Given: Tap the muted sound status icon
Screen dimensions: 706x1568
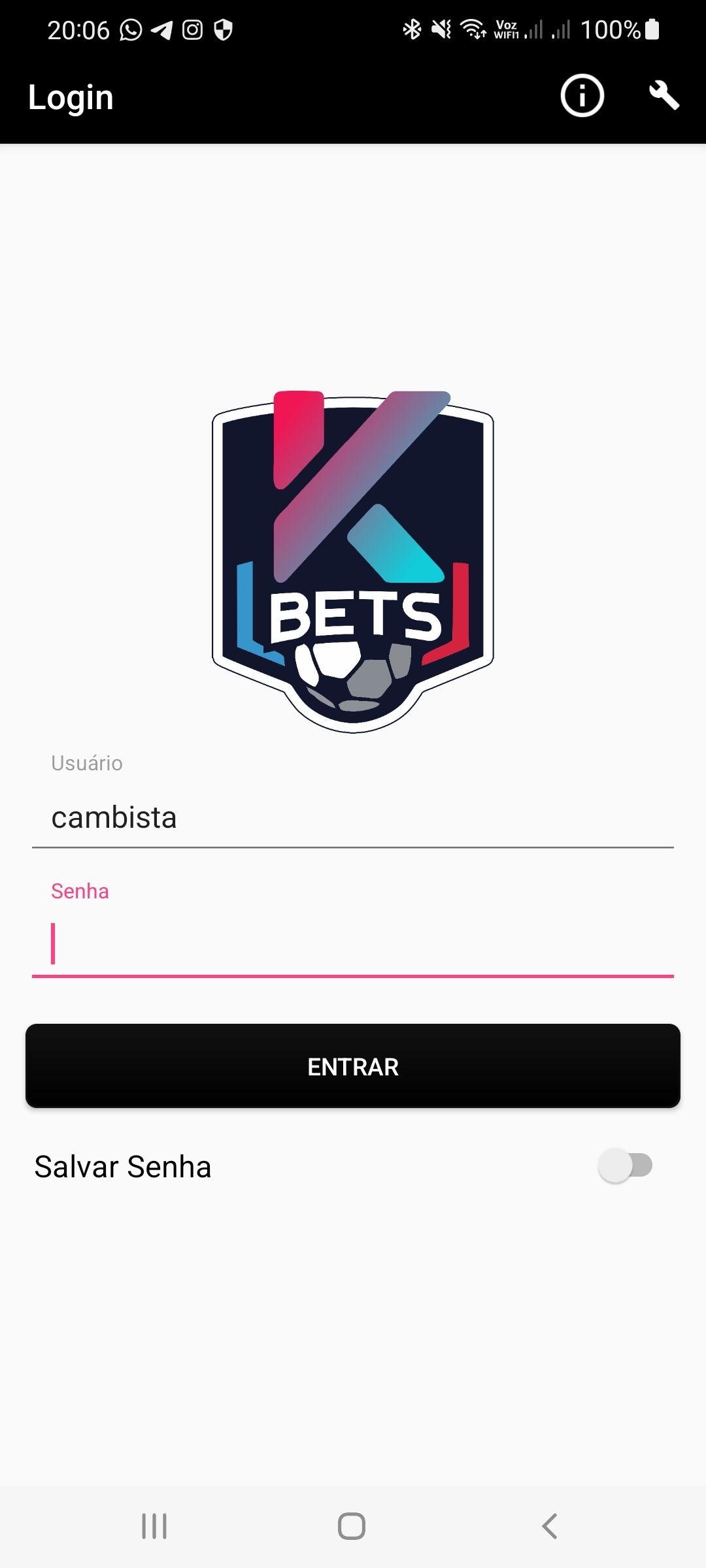Looking at the screenshot, I should click(441, 29).
